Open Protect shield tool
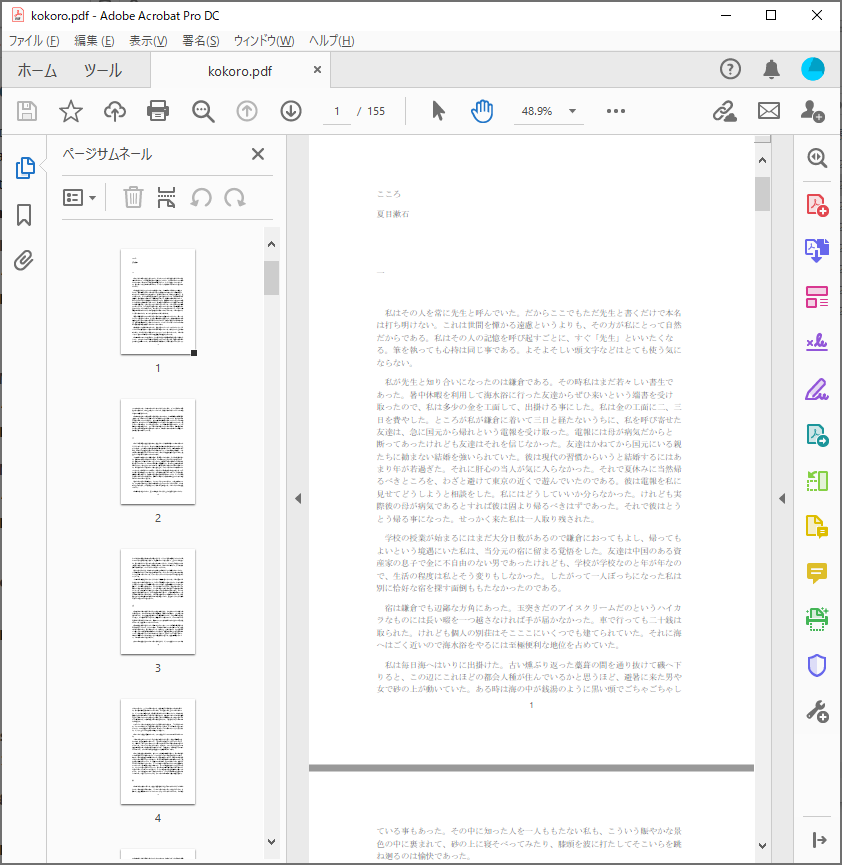The image size is (842, 865). click(x=817, y=665)
